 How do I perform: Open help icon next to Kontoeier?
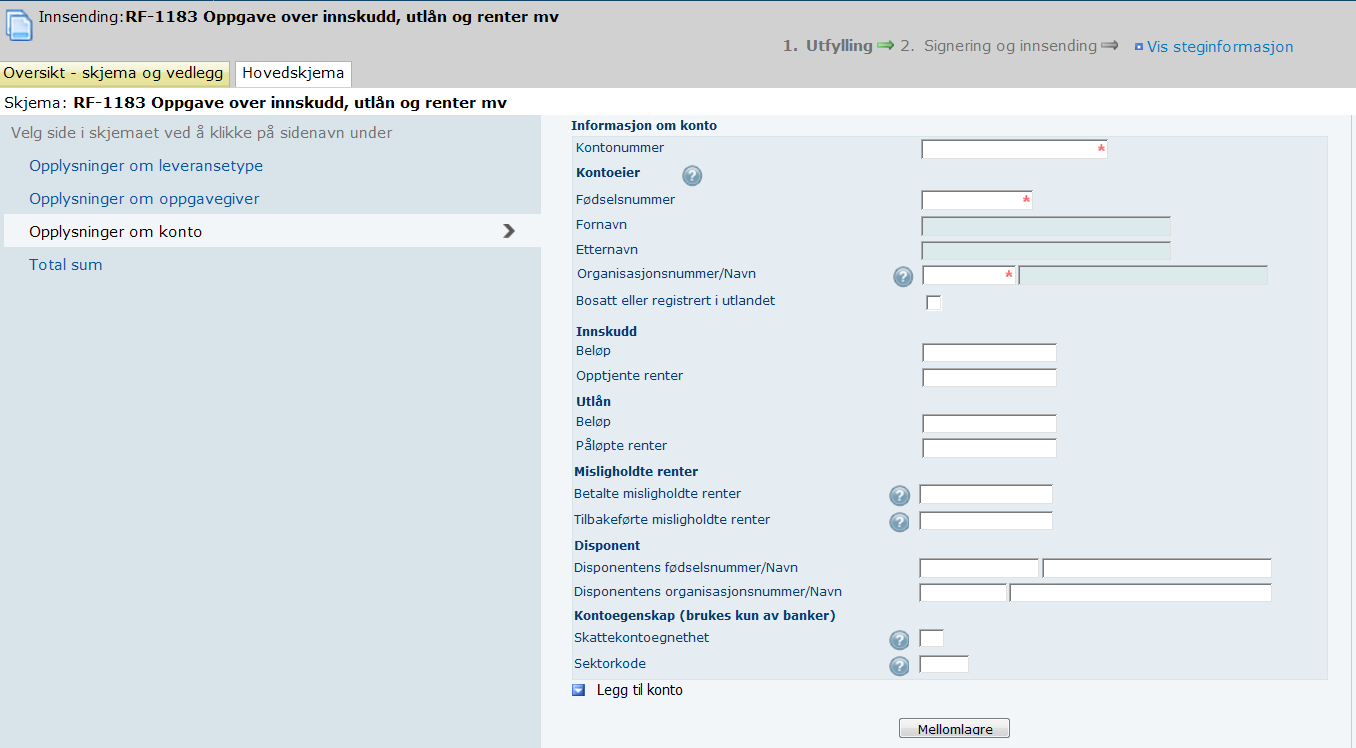[692, 176]
